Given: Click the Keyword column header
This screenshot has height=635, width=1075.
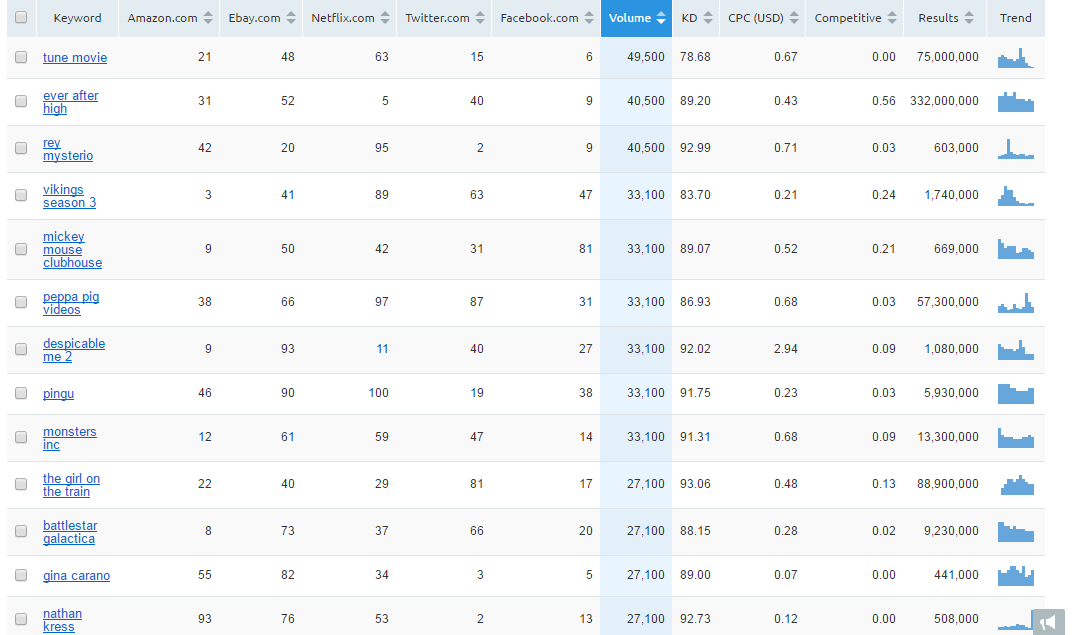Looking at the screenshot, I should coord(77,18).
